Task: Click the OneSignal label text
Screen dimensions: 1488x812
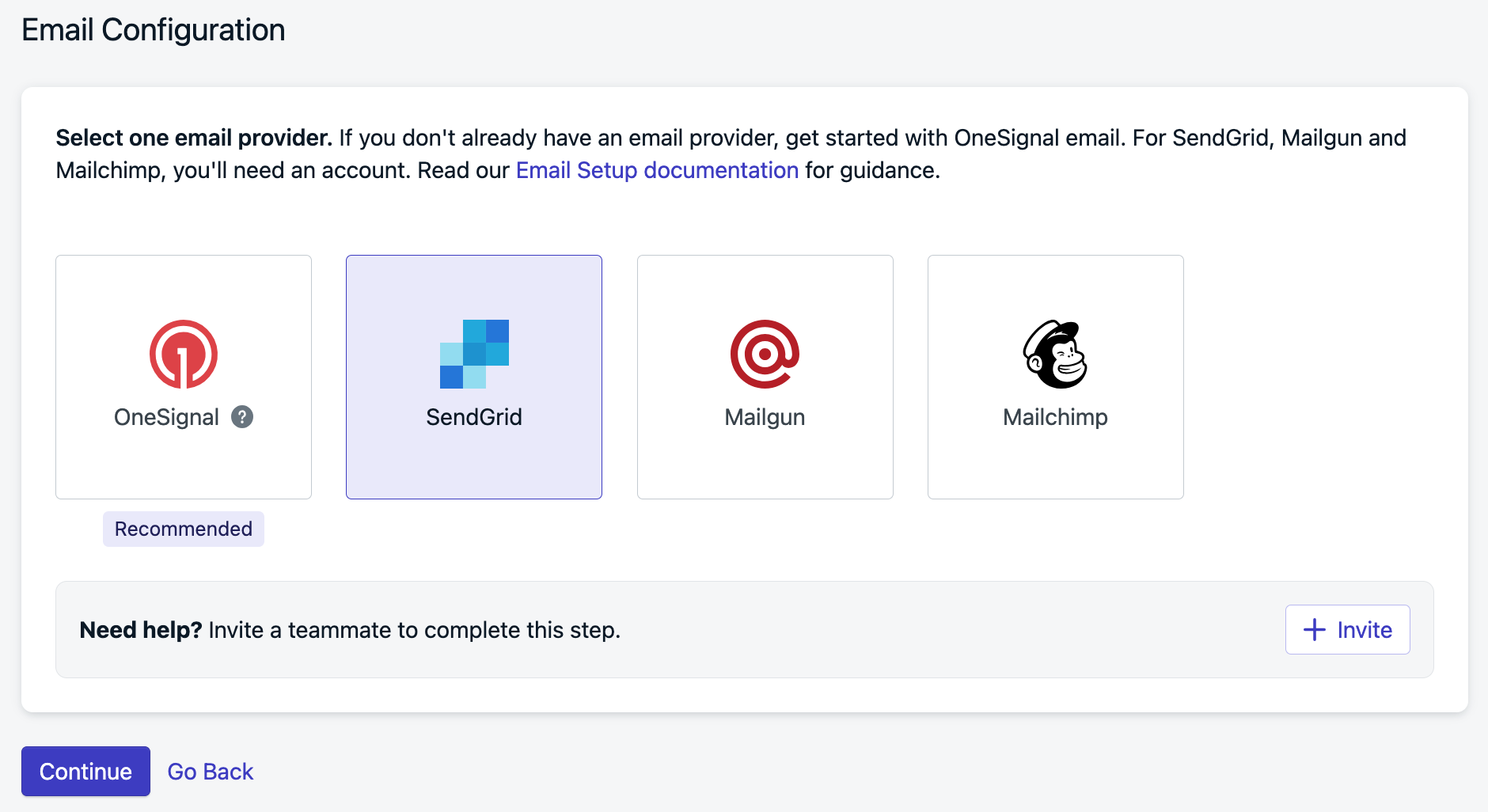Action: point(166,417)
